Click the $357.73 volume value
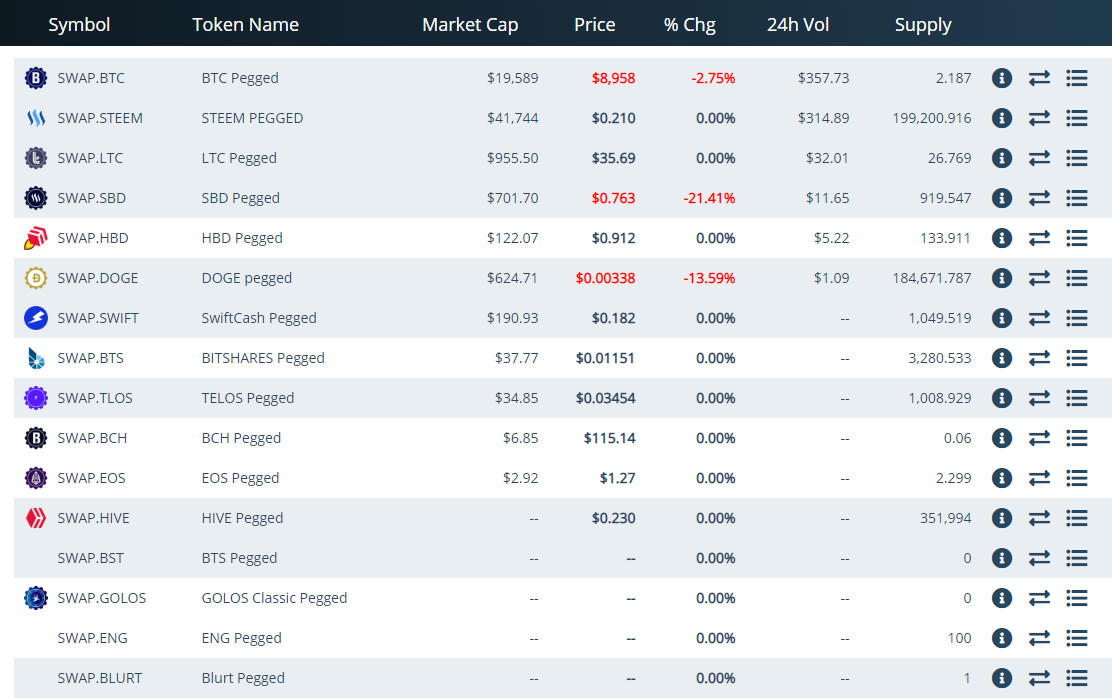The height and width of the screenshot is (699, 1112). pyautogui.click(x=823, y=78)
